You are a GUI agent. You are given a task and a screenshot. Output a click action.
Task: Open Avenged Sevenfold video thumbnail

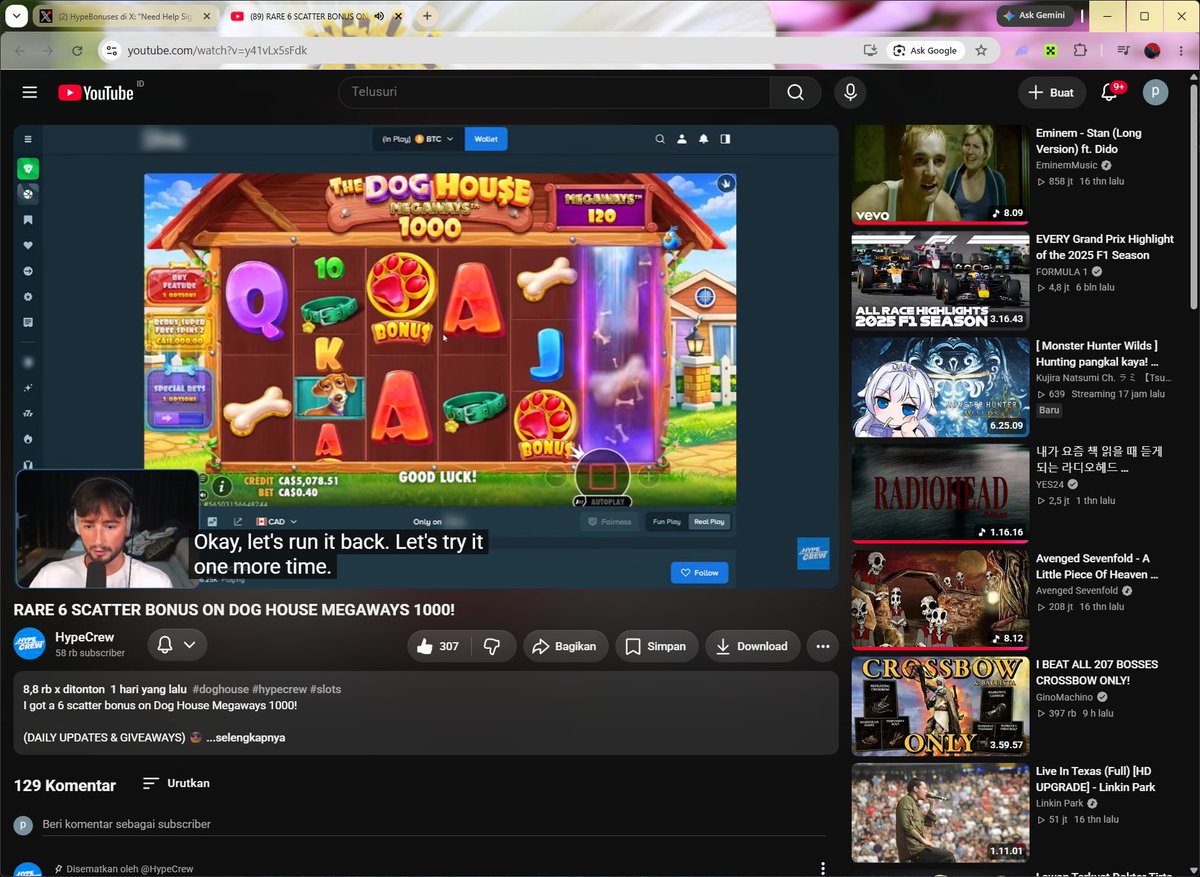point(940,599)
